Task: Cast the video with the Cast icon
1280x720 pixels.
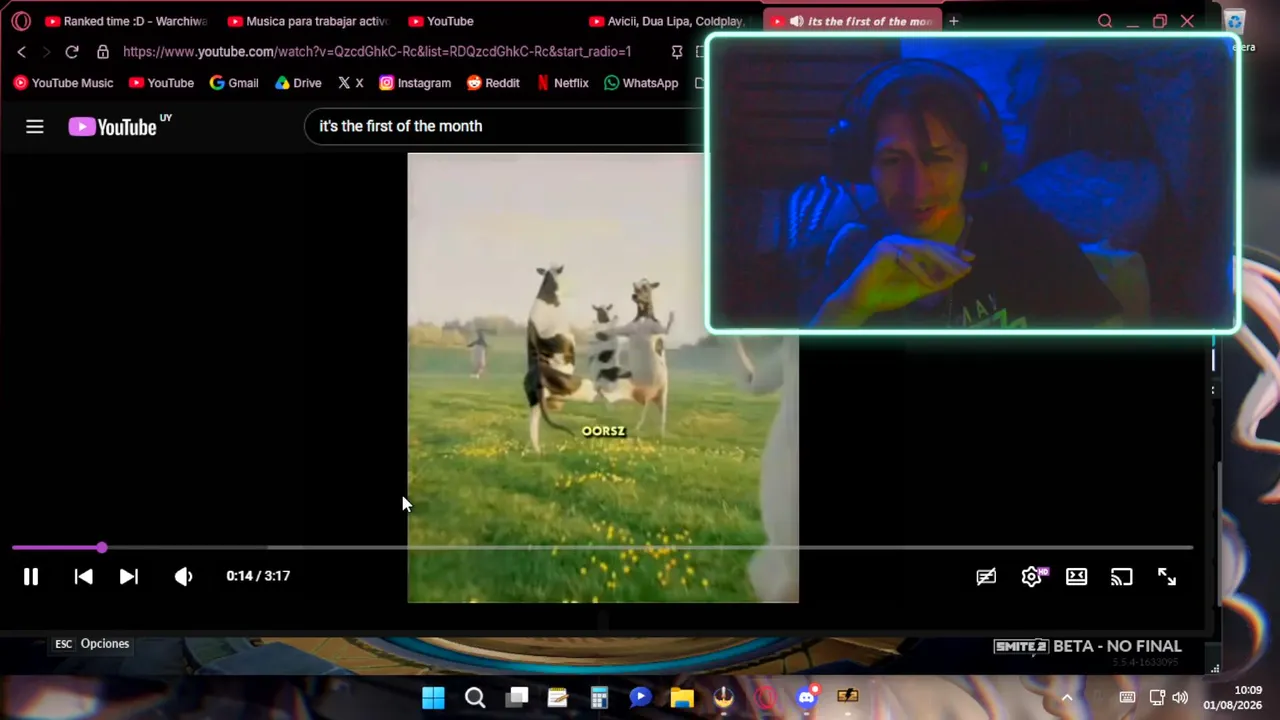Action: click(1121, 577)
